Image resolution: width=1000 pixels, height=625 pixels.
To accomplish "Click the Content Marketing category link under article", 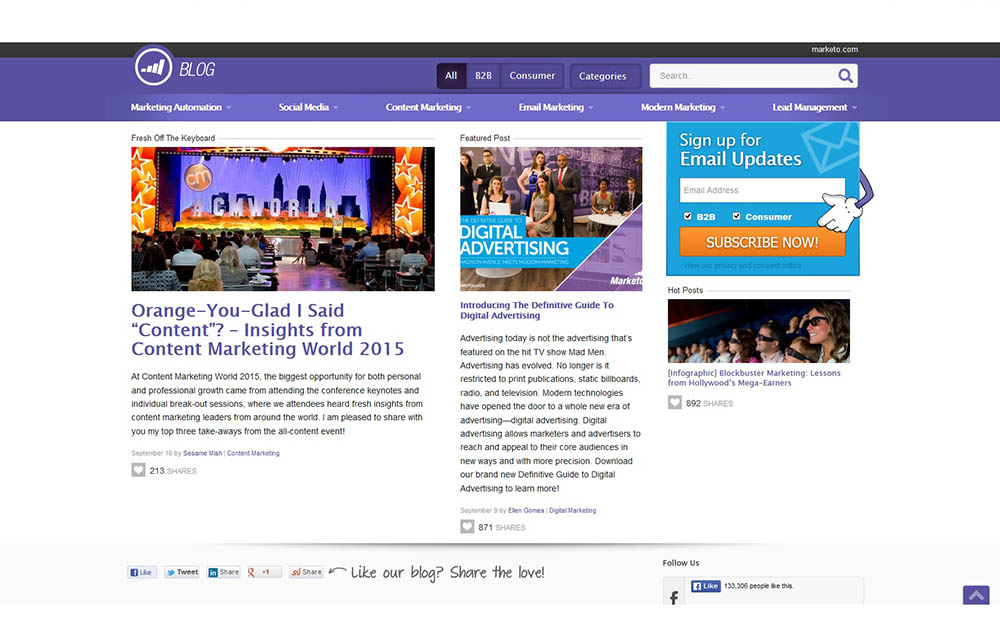I will (x=253, y=453).
